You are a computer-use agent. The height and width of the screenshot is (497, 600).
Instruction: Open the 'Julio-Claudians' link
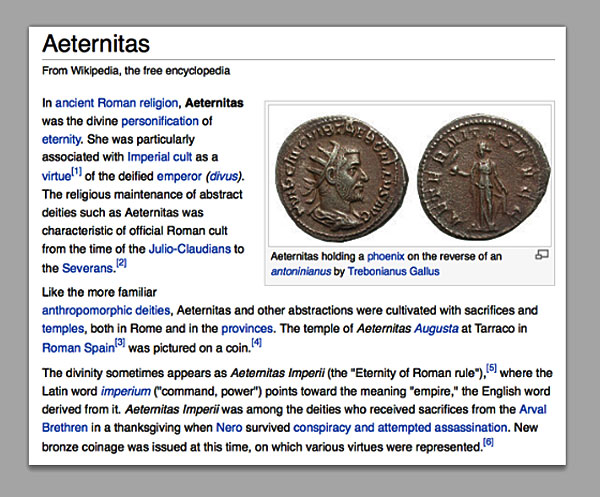click(189, 249)
